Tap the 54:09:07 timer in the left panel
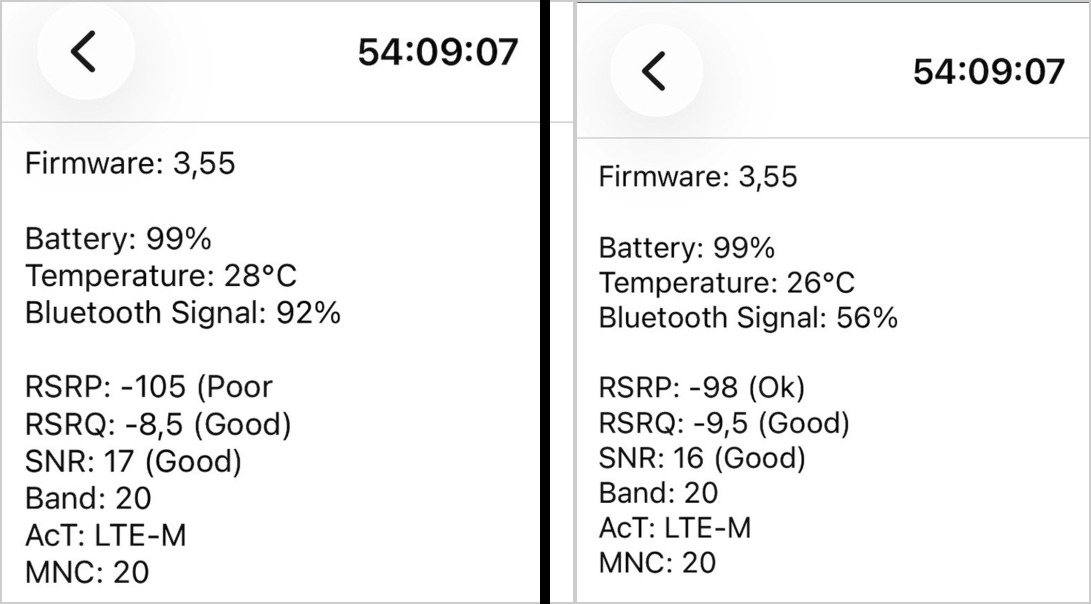1091x604 pixels. point(438,52)
